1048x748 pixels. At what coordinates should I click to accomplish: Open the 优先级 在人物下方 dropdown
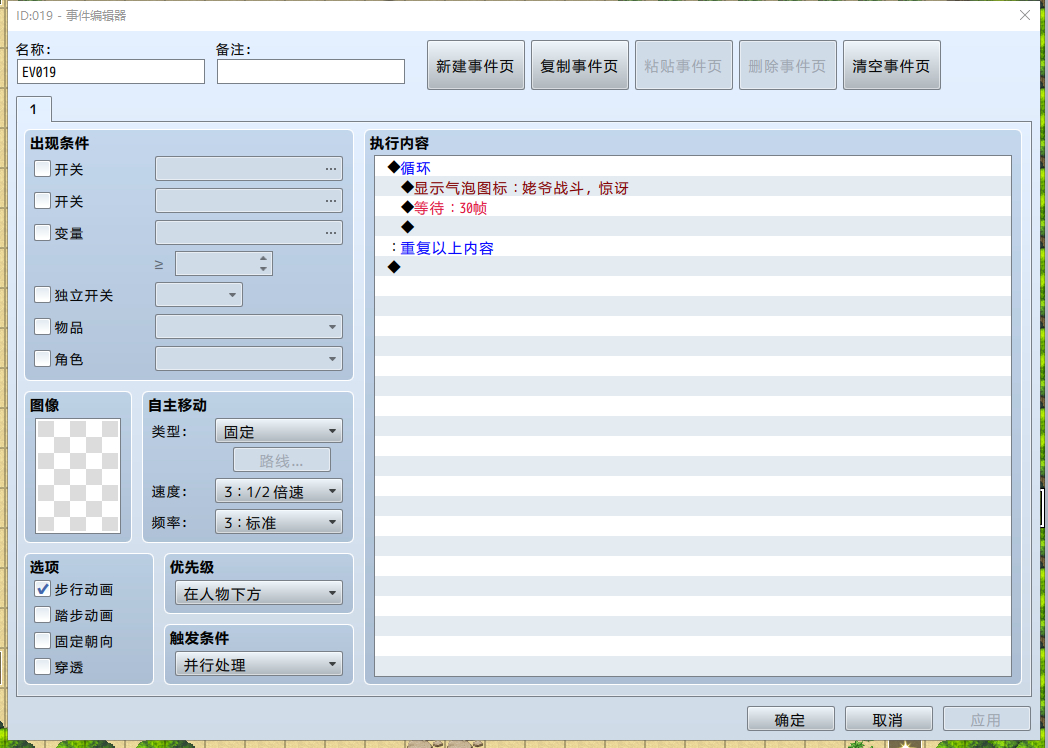click(259, 594)
